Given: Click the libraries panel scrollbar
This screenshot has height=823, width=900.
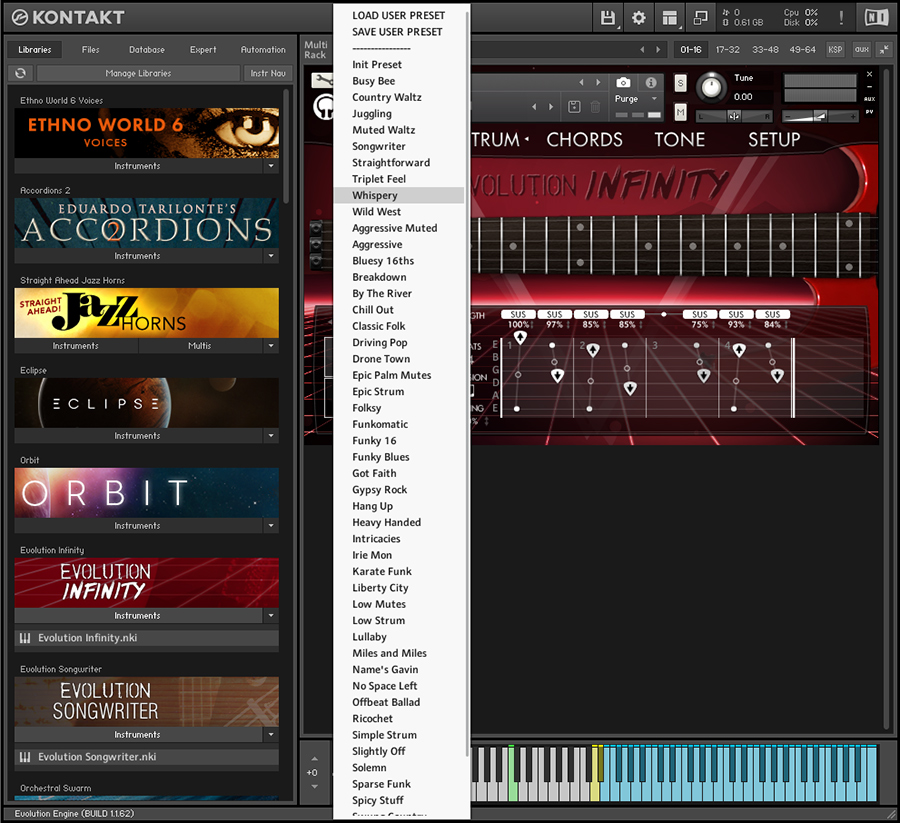Looking at the screenshot, I should click(x=286, y=146).
